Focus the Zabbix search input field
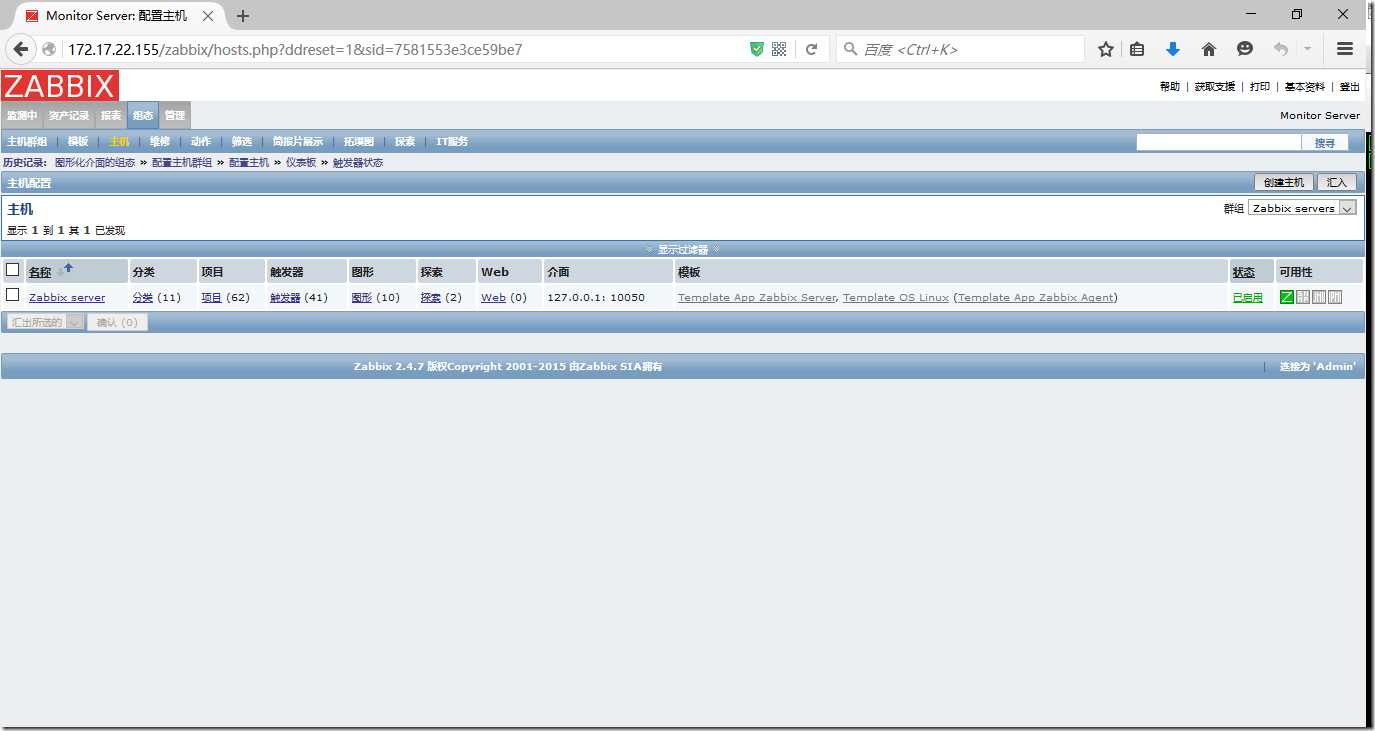The image size is (1375, 731). (x=1219, y=143)
